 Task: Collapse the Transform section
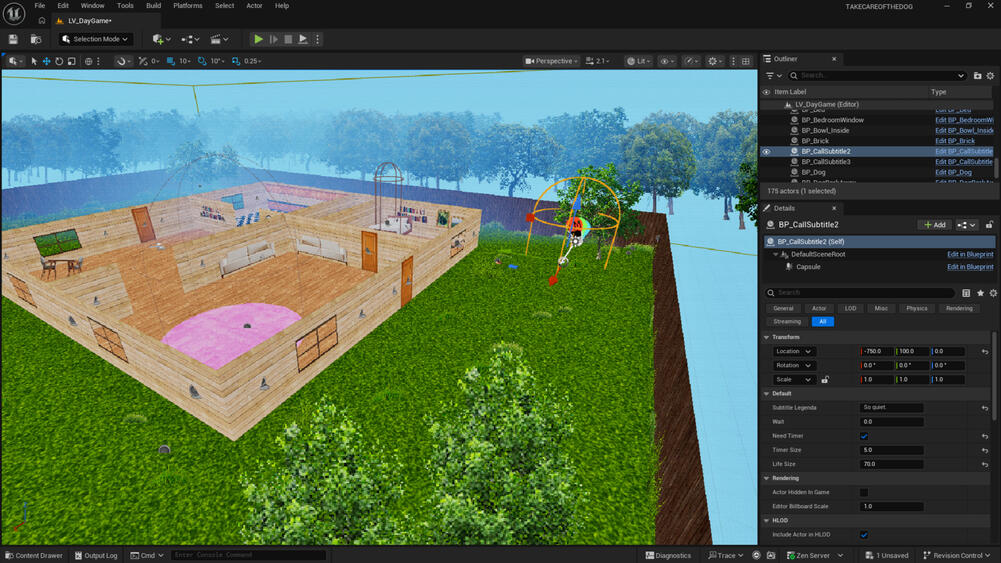[767, 337]
